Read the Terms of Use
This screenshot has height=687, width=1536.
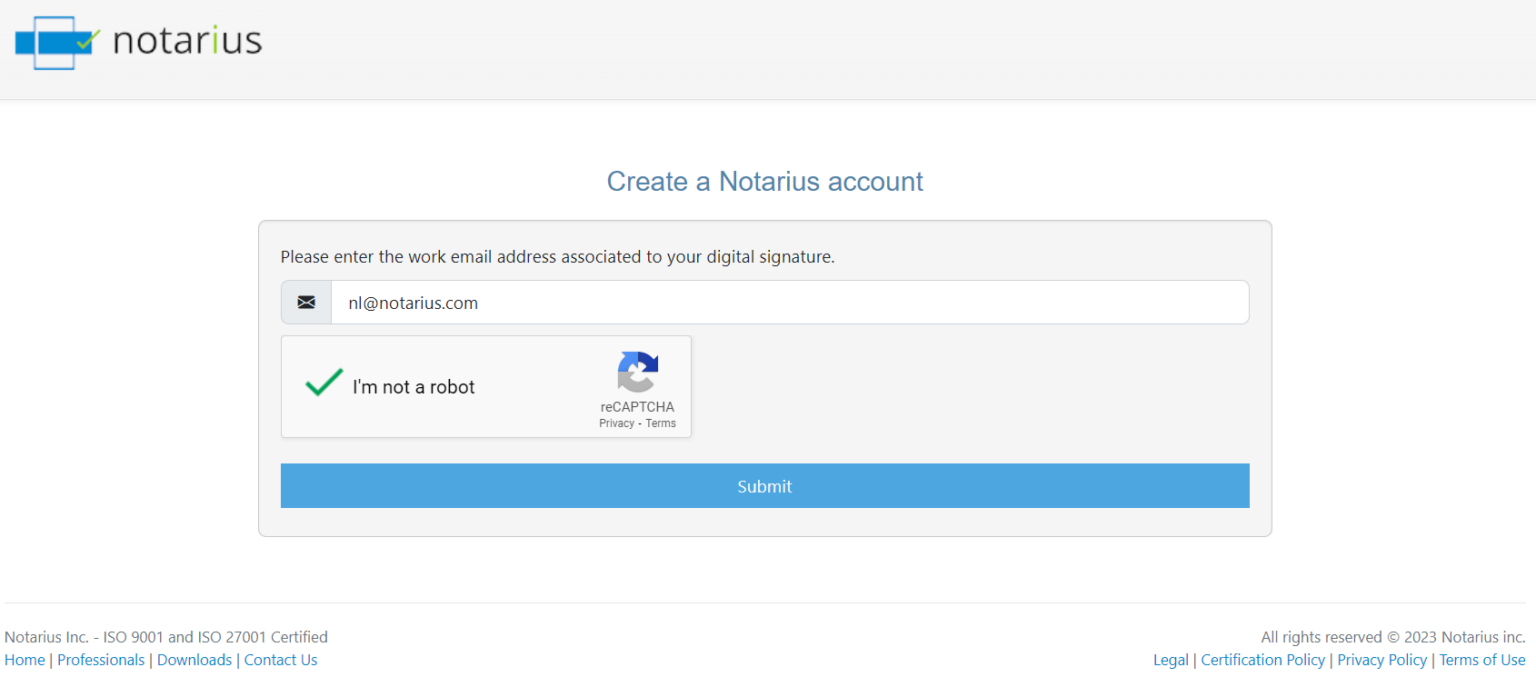point(1482,659)
